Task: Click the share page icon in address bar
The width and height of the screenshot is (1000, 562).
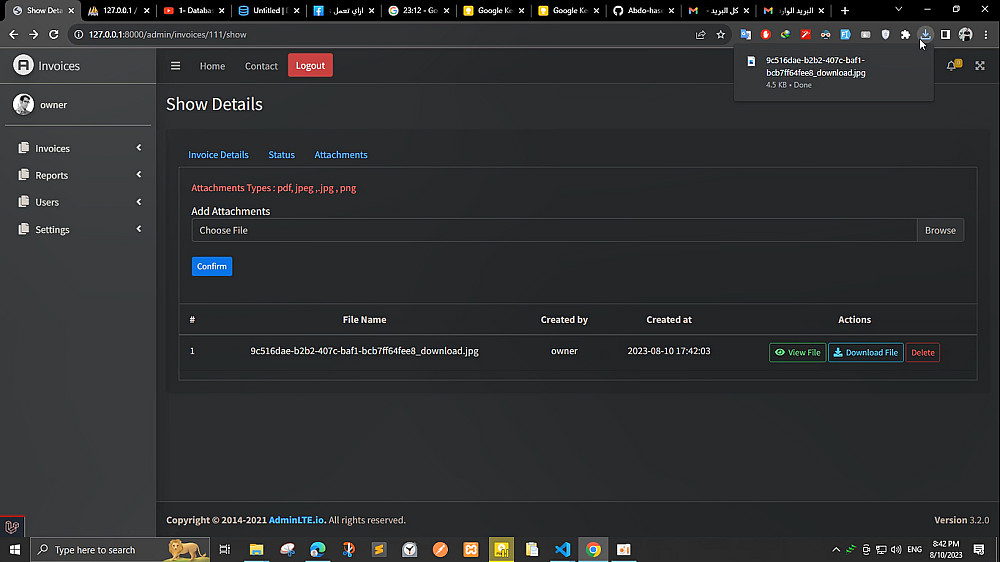Action: point(700,34)
